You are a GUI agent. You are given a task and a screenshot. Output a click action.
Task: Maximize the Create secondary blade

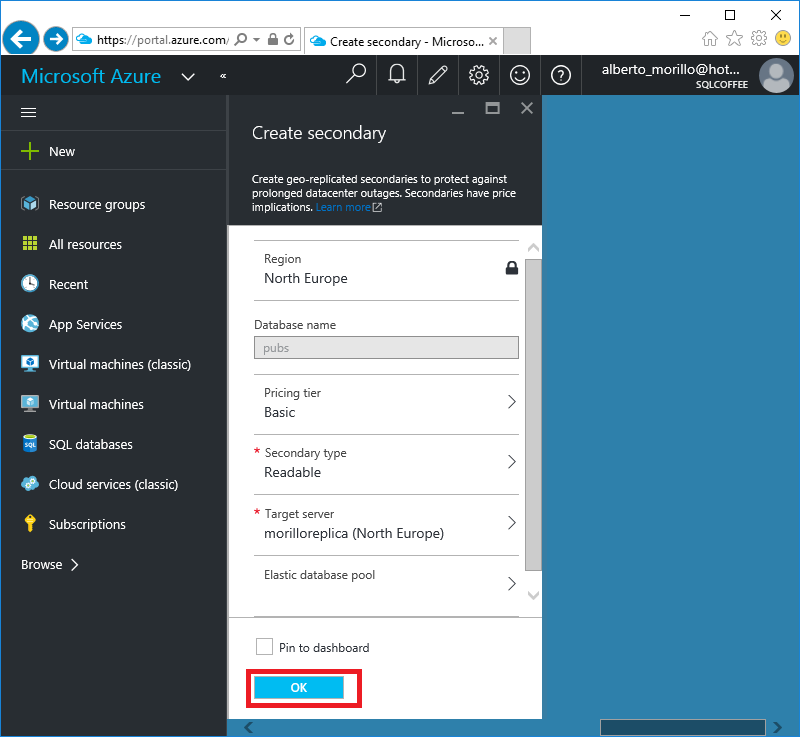[492, 108]
